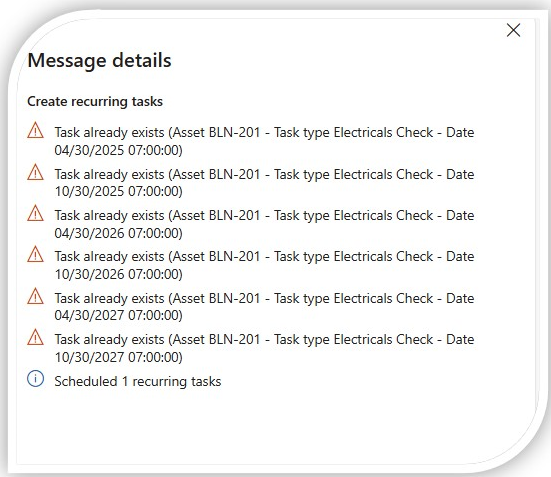Image resolution: width=551 pixels, height=477 pixels.
Task: Select the 10/30/2026 07:00:00 timestamp text
Action: [x=117, y=274]
